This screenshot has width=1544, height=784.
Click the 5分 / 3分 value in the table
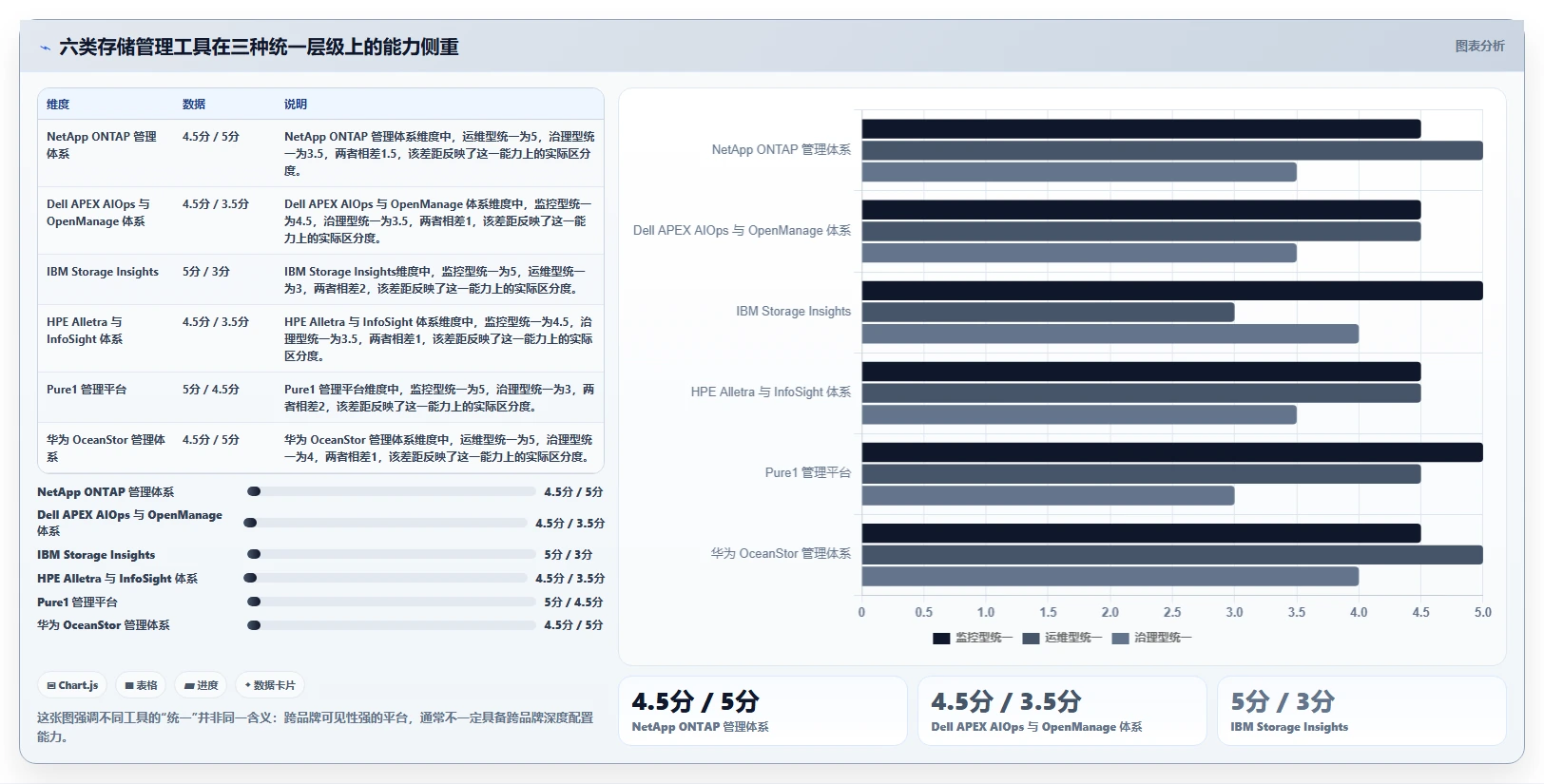pyautogui.click(x=206, y=272)
